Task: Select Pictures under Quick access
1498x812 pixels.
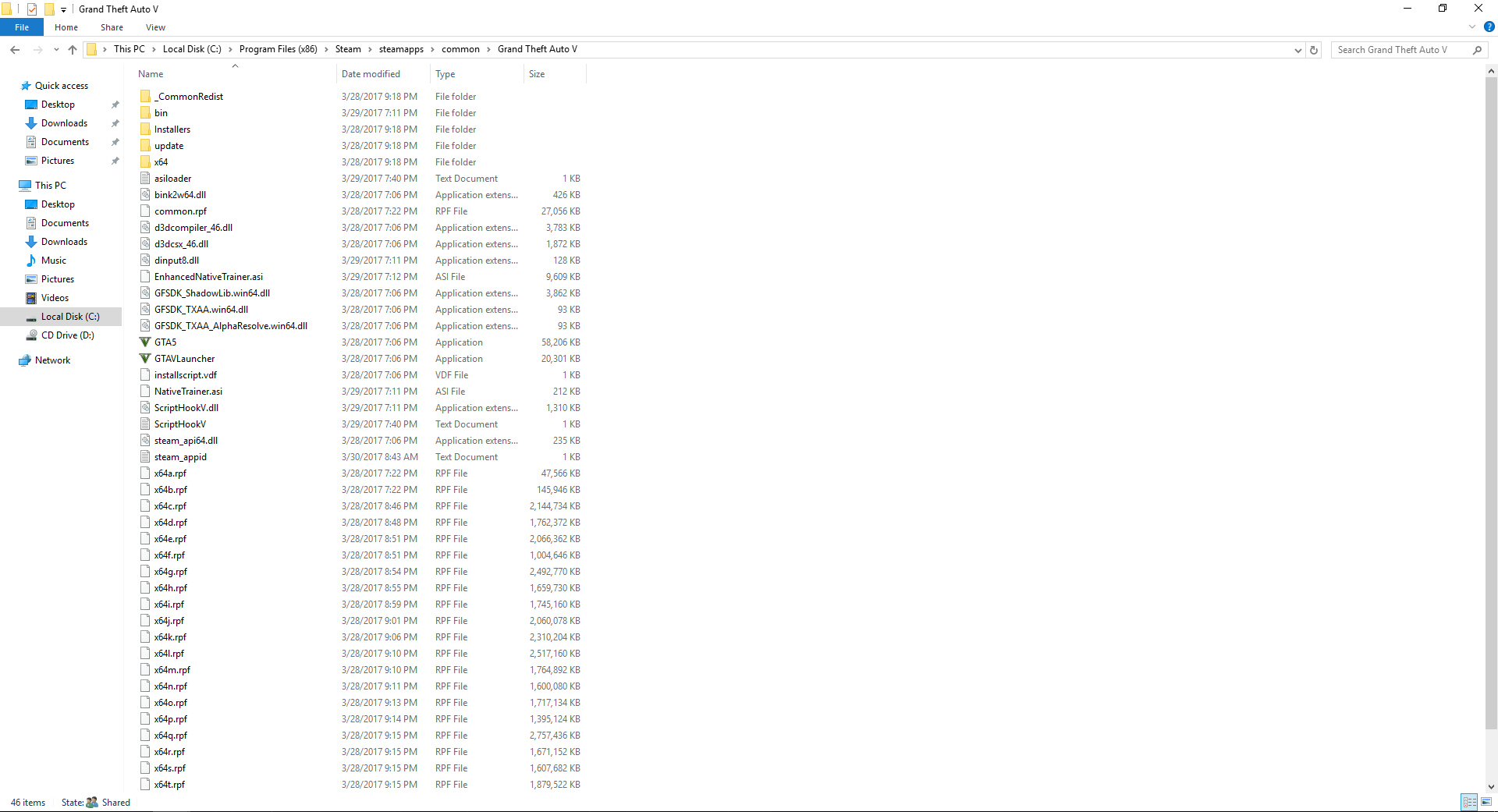Action: click(58, 161)
